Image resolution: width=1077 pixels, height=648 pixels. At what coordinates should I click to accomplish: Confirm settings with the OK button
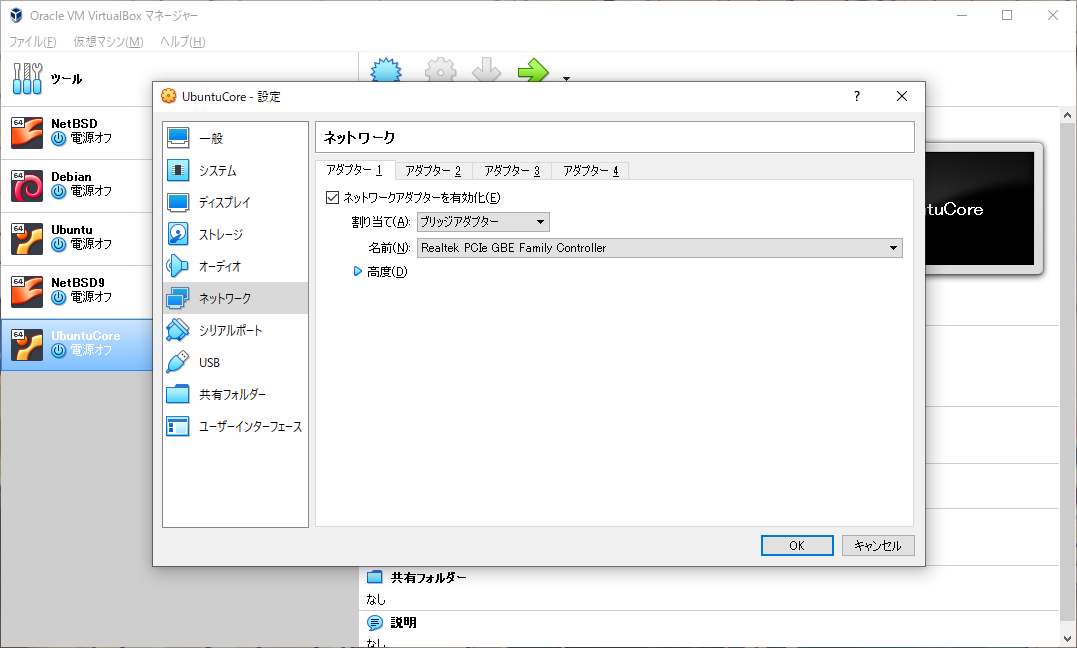tap(797, 546)
